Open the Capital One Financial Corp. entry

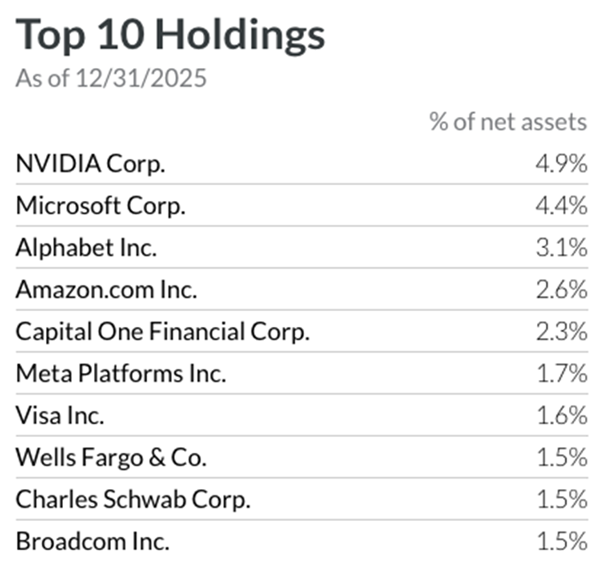(x=163, y=333)
